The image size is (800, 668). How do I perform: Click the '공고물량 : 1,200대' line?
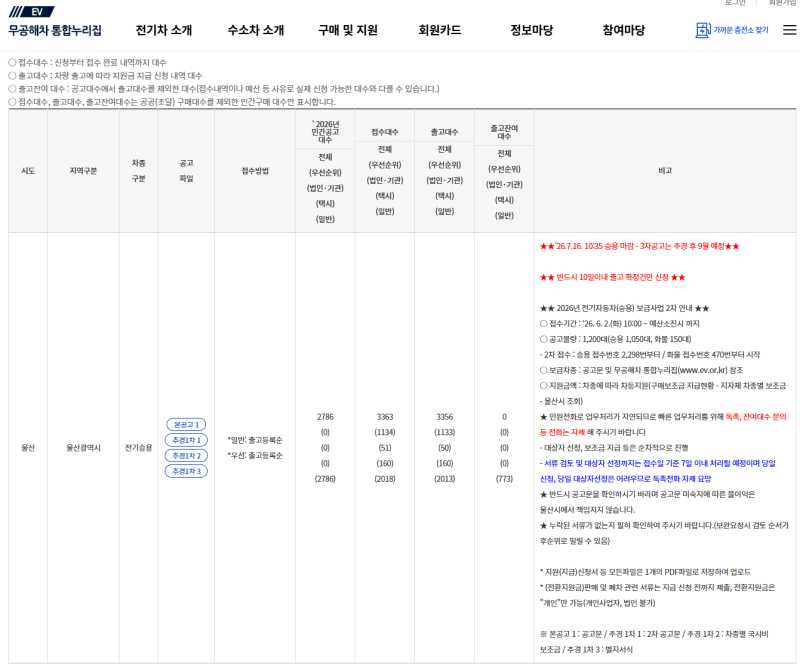pos(615,339)
